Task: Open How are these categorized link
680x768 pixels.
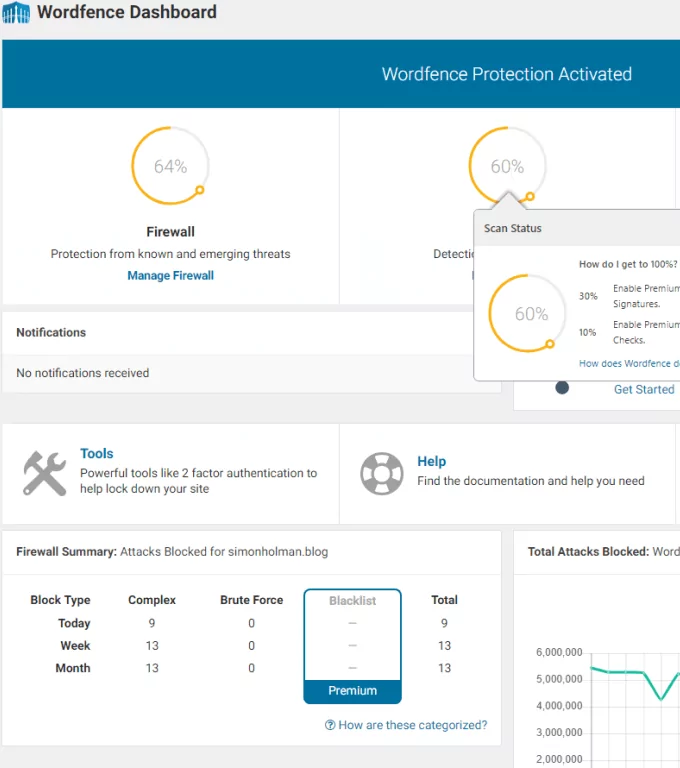Action: click(412, 725)
